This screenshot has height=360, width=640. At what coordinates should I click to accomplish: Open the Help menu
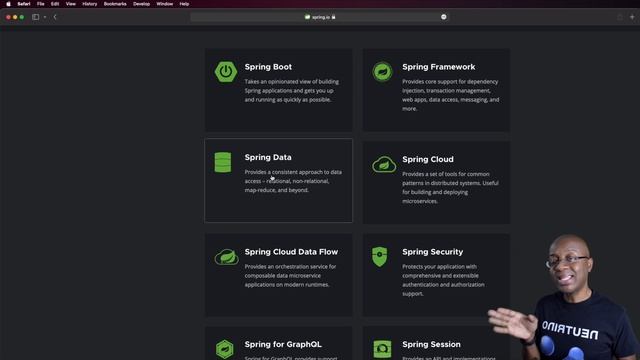click(184, 4)
